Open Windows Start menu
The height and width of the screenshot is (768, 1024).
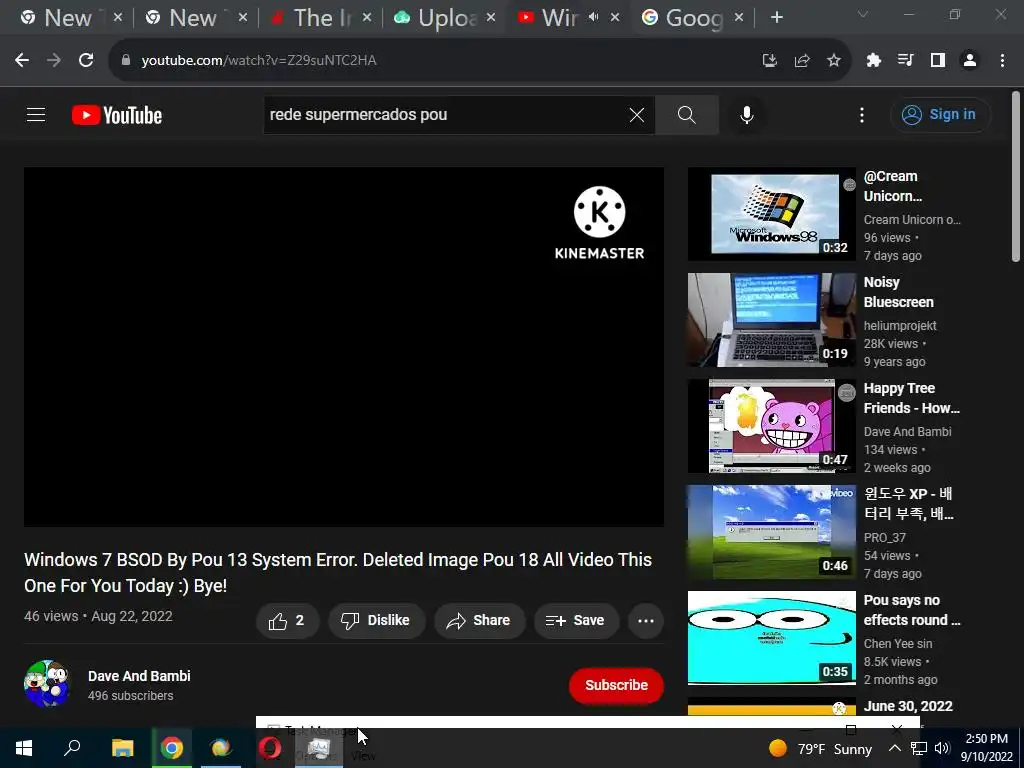(24, 748)
